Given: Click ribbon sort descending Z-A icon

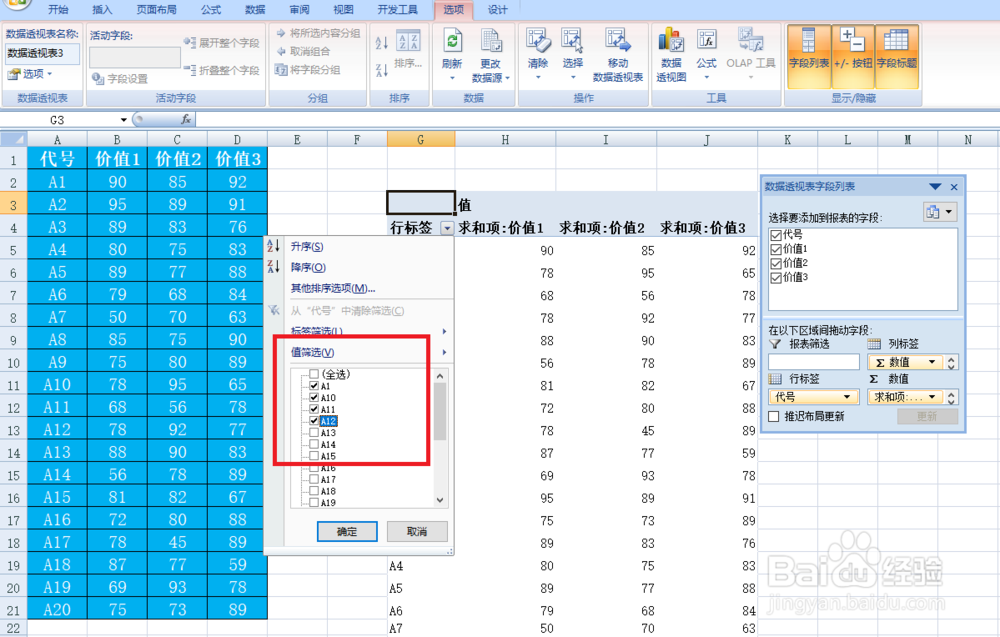Looking at the screenshot, I should pyautogui.click(x=381, y=70).
